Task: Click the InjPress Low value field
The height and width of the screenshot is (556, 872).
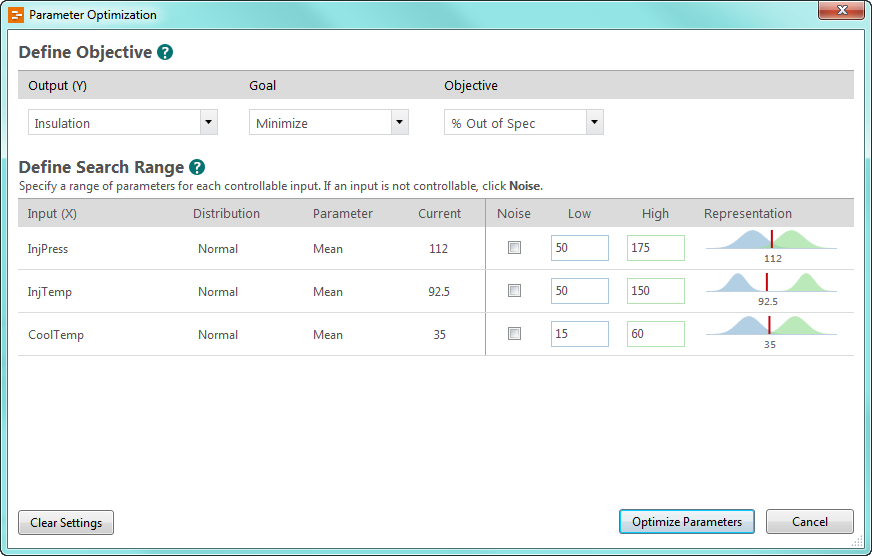Action: pyautogui.click(x=579, y=248)
